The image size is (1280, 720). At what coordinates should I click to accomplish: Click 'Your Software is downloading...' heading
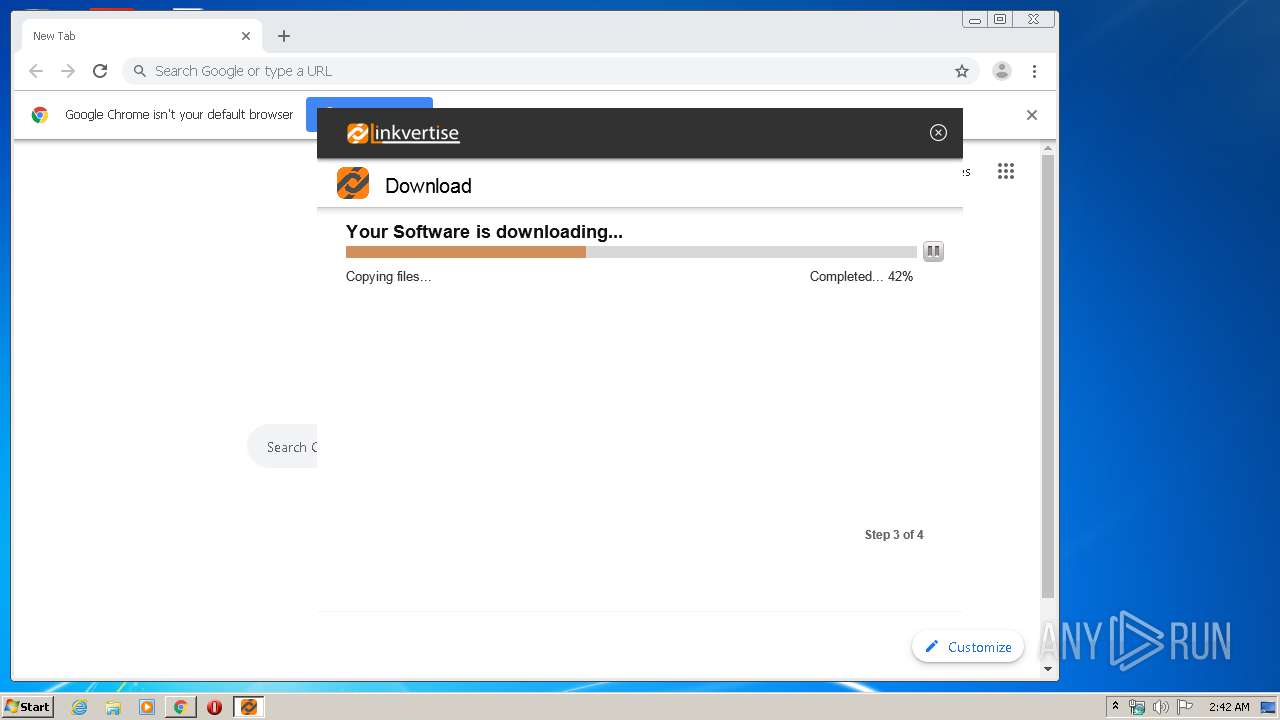click(x=484, y=232)
